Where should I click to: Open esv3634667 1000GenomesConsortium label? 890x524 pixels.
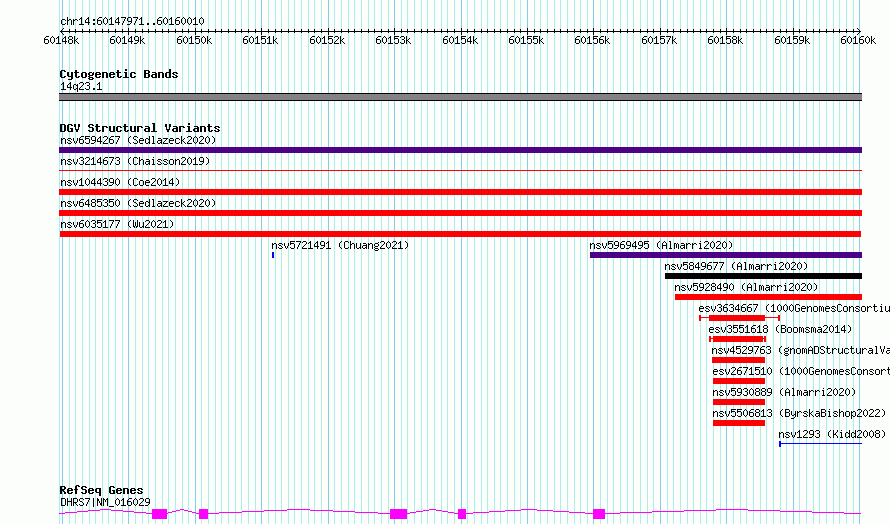(794, 308)
